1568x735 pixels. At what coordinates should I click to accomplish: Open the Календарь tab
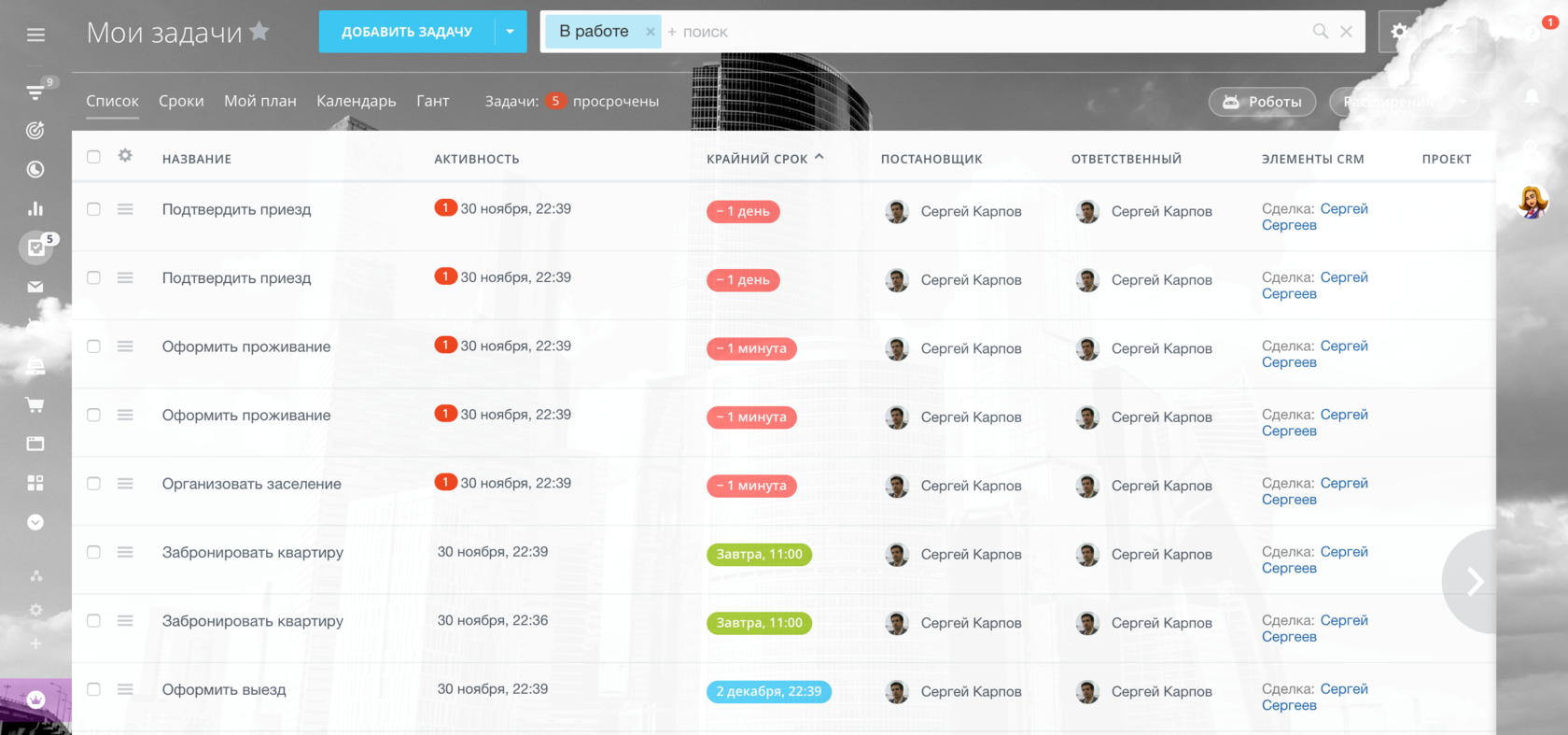357,101
